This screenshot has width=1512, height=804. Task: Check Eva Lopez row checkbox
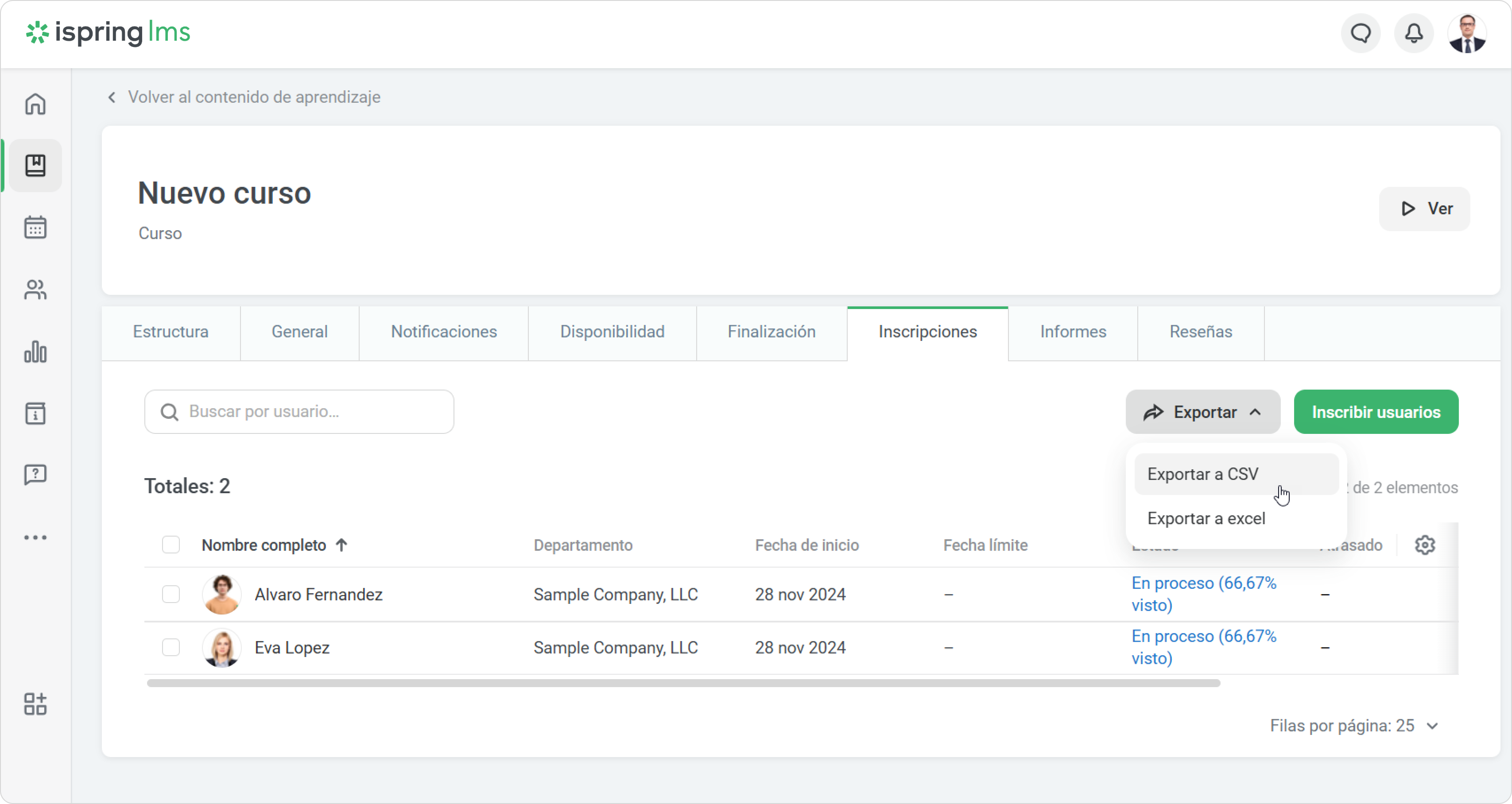(x=171, y=647)
